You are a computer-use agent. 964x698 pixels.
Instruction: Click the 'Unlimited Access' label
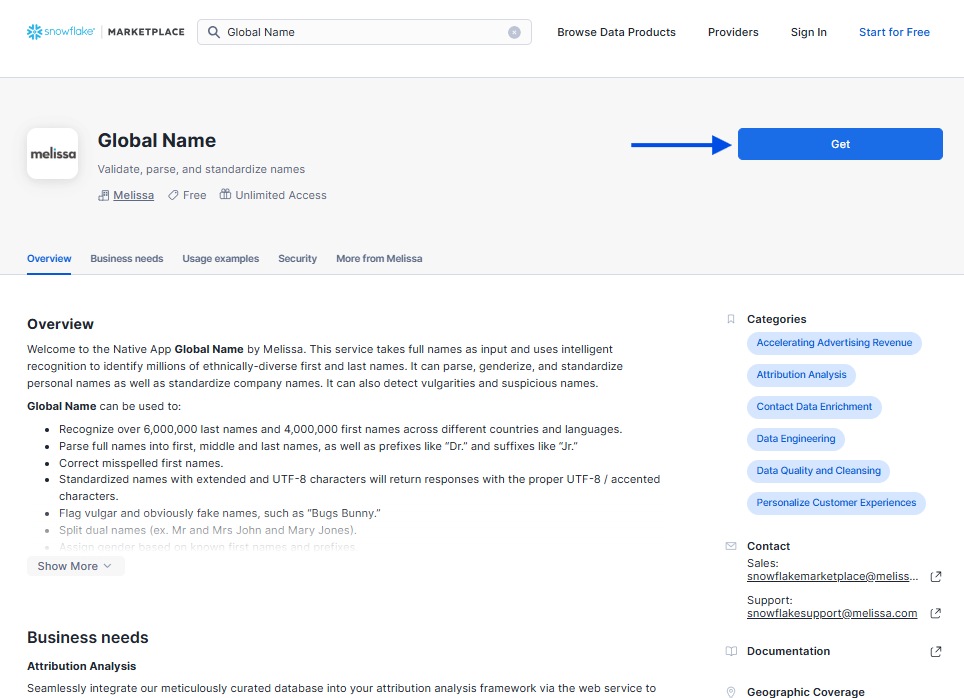tap(281, 195)
